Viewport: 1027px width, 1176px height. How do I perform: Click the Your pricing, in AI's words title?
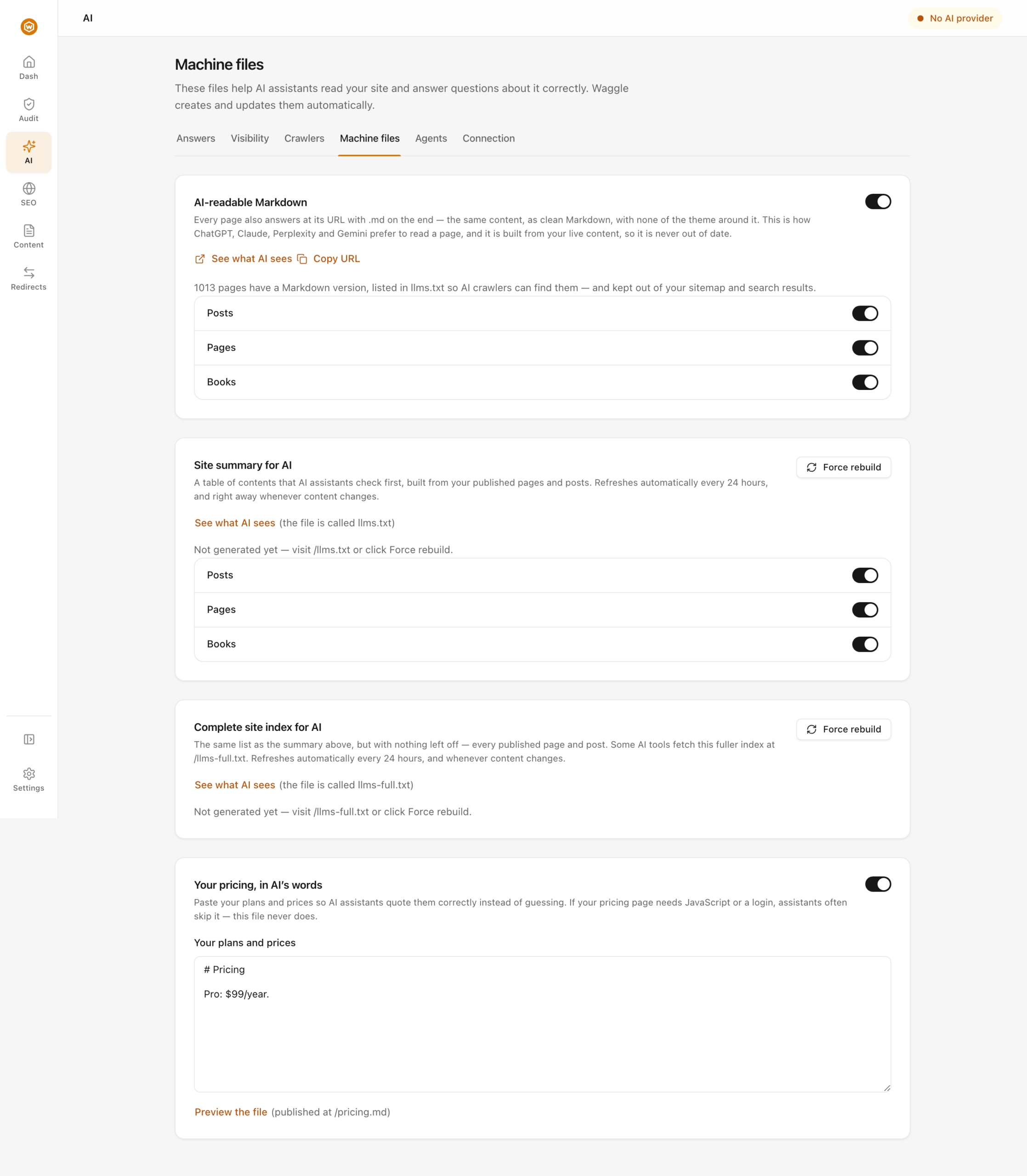[x=258, y=885]
